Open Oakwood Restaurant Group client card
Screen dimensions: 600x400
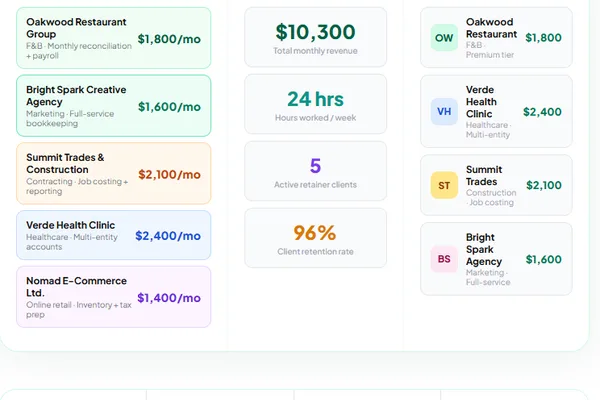[x=114, y=38]
